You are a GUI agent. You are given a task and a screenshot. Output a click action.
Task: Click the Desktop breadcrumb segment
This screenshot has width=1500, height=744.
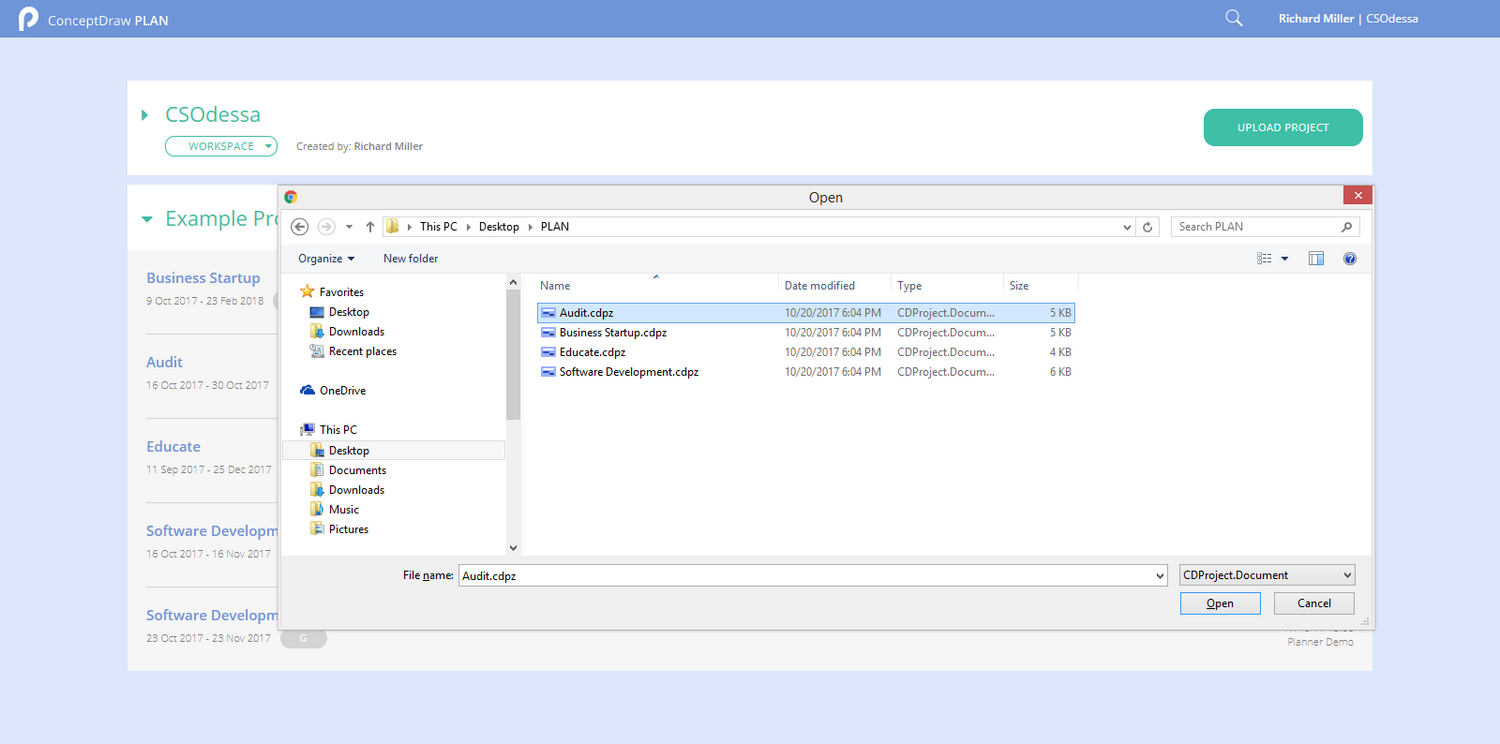coord(499,227)
